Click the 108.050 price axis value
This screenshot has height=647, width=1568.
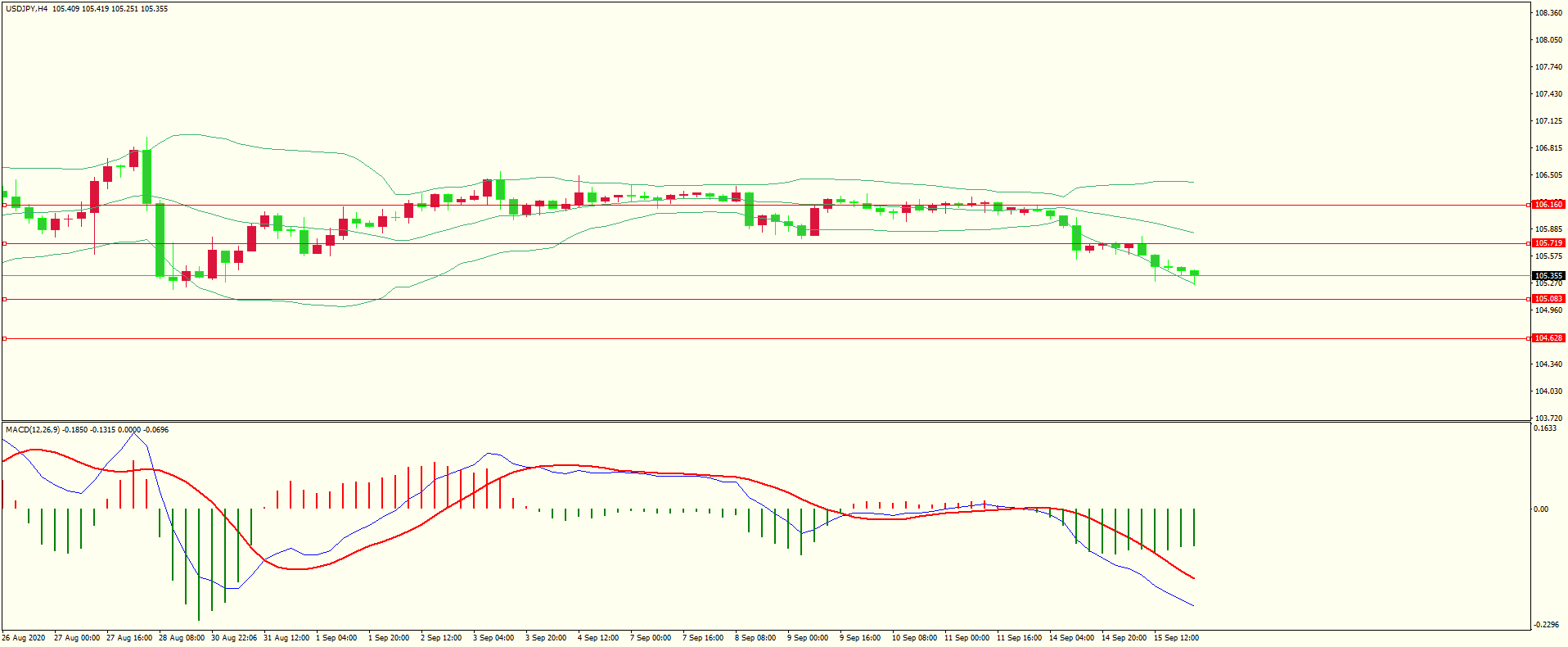1549,40
